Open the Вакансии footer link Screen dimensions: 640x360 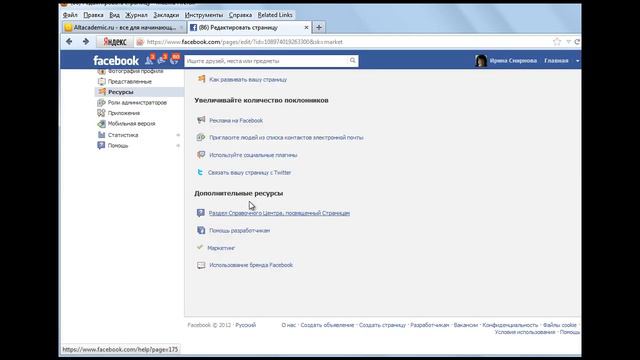click(466, 325)
